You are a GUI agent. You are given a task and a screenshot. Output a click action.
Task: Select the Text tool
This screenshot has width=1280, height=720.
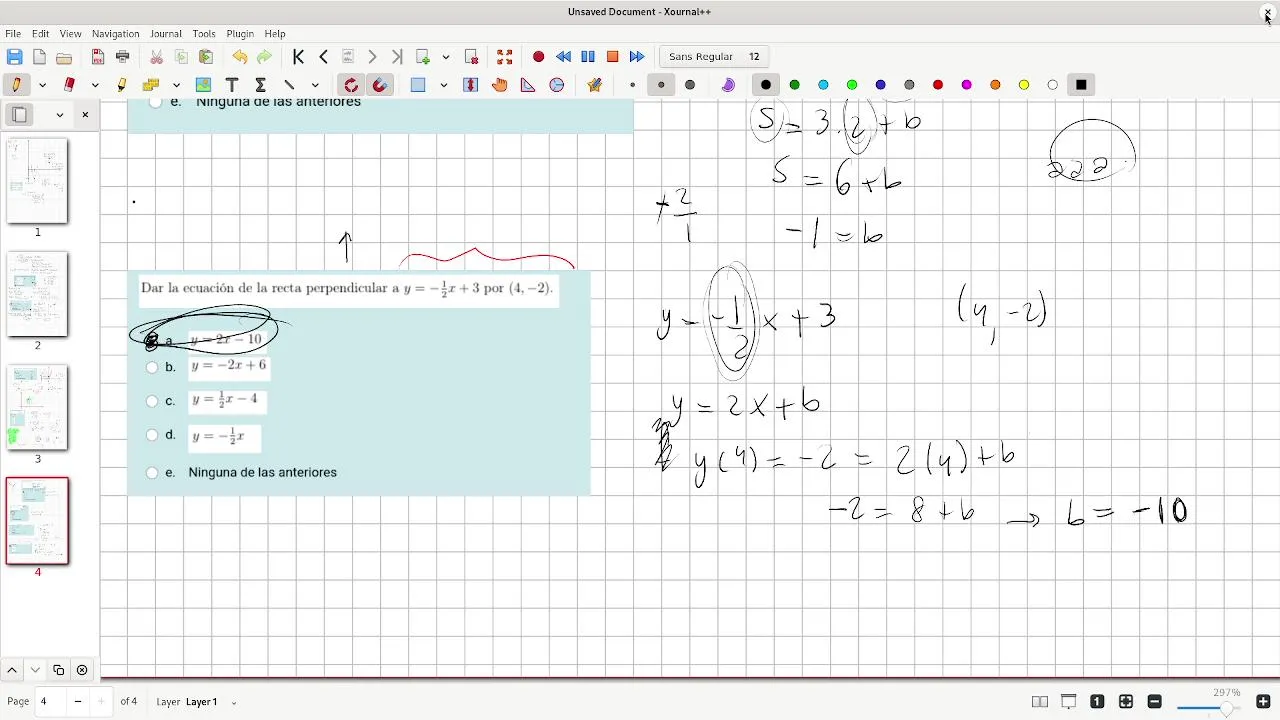(232, 85)
